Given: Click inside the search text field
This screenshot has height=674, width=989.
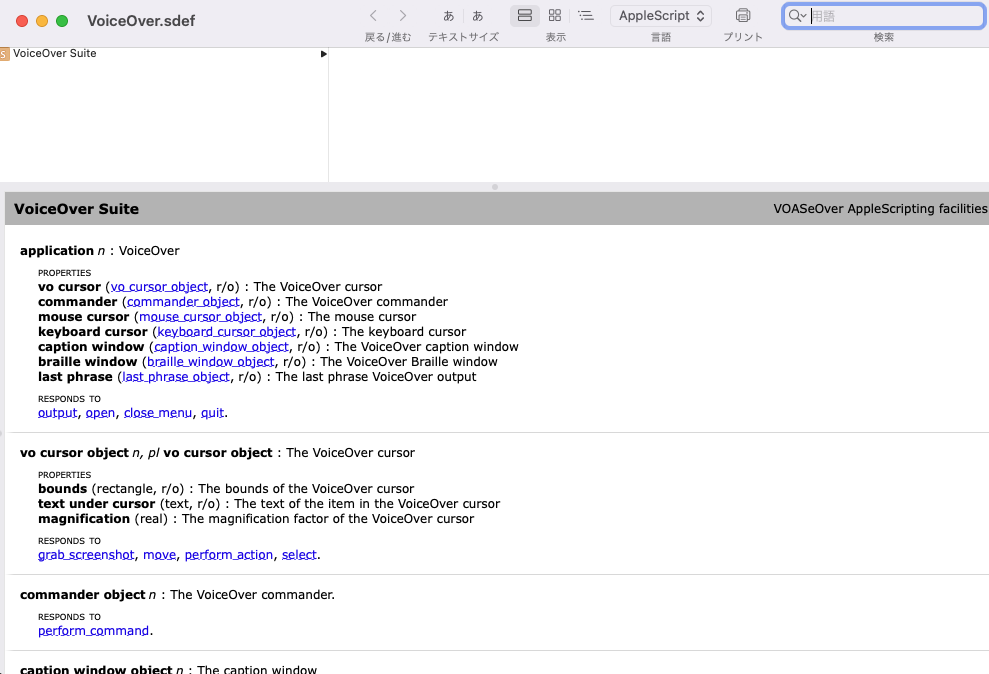Looking at the screenshot, I should (x=890, y=16).
